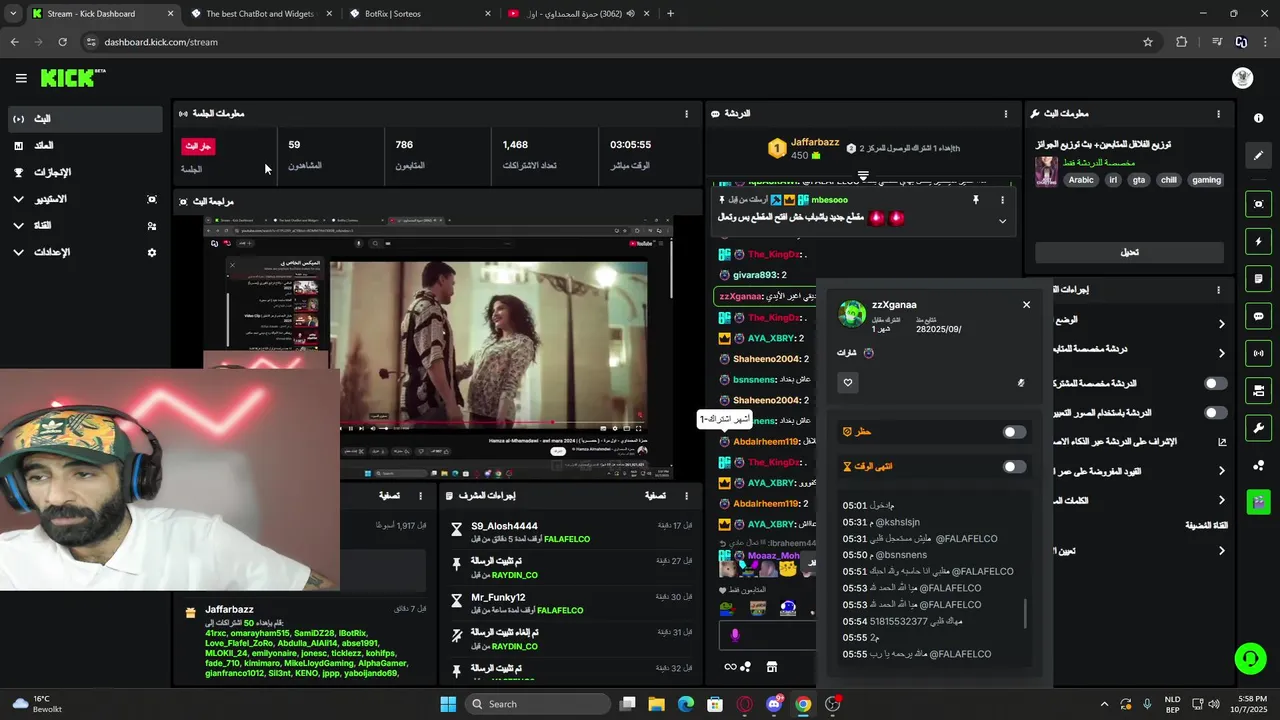This screenshot has width=1280, height=720.
Task: Click FALAFELCO link in S9_Alosh4444 moderation entry
Action: coord(567,539)
